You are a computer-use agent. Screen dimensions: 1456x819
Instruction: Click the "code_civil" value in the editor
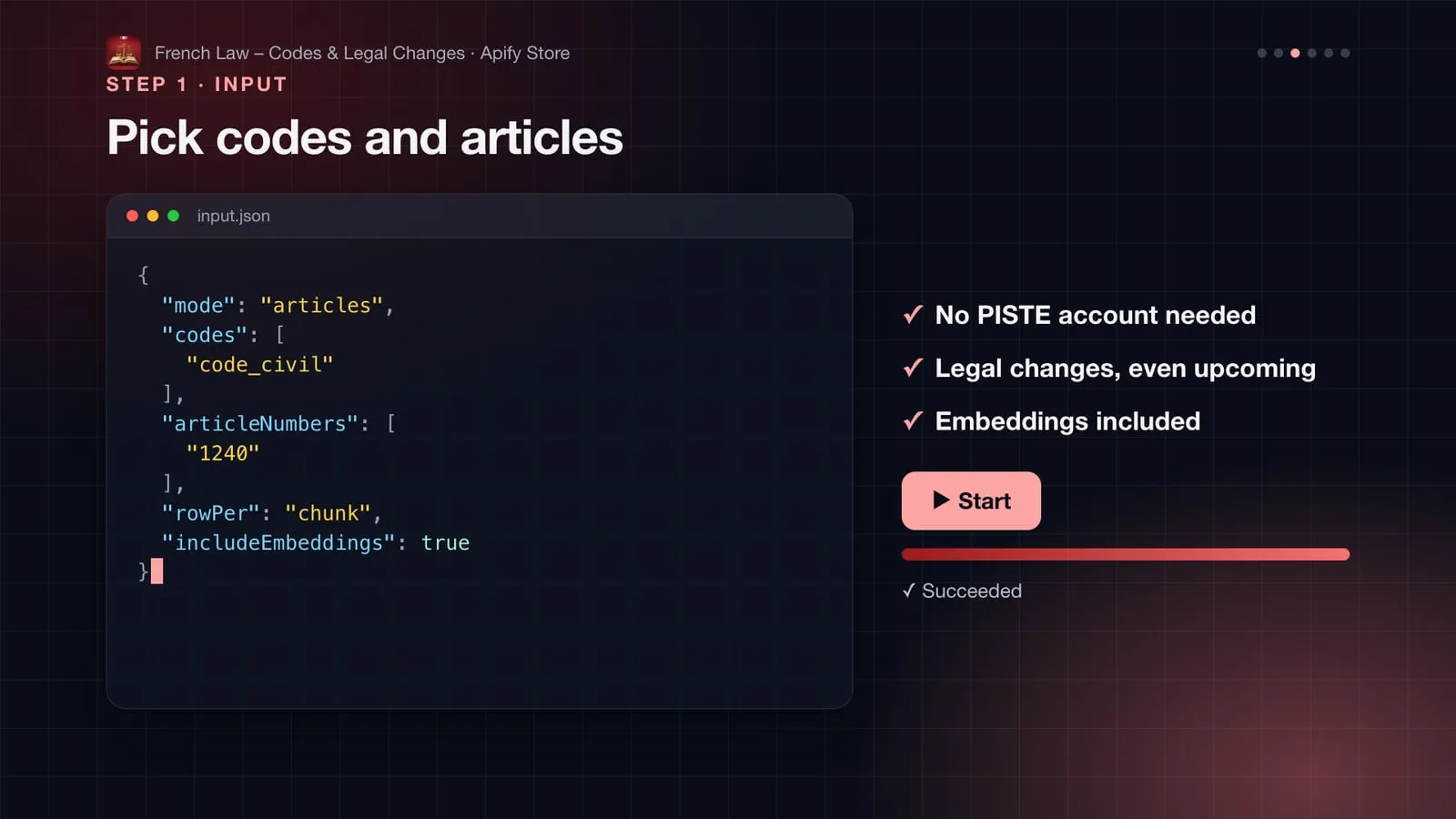(x=259, y=365)
